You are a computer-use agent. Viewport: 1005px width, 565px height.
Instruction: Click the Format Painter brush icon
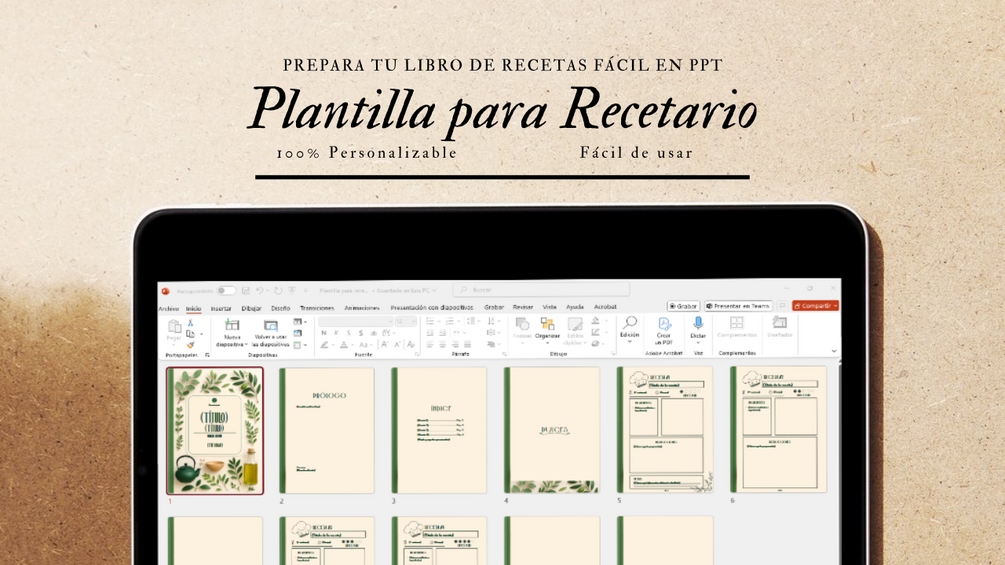pos(190,345)
